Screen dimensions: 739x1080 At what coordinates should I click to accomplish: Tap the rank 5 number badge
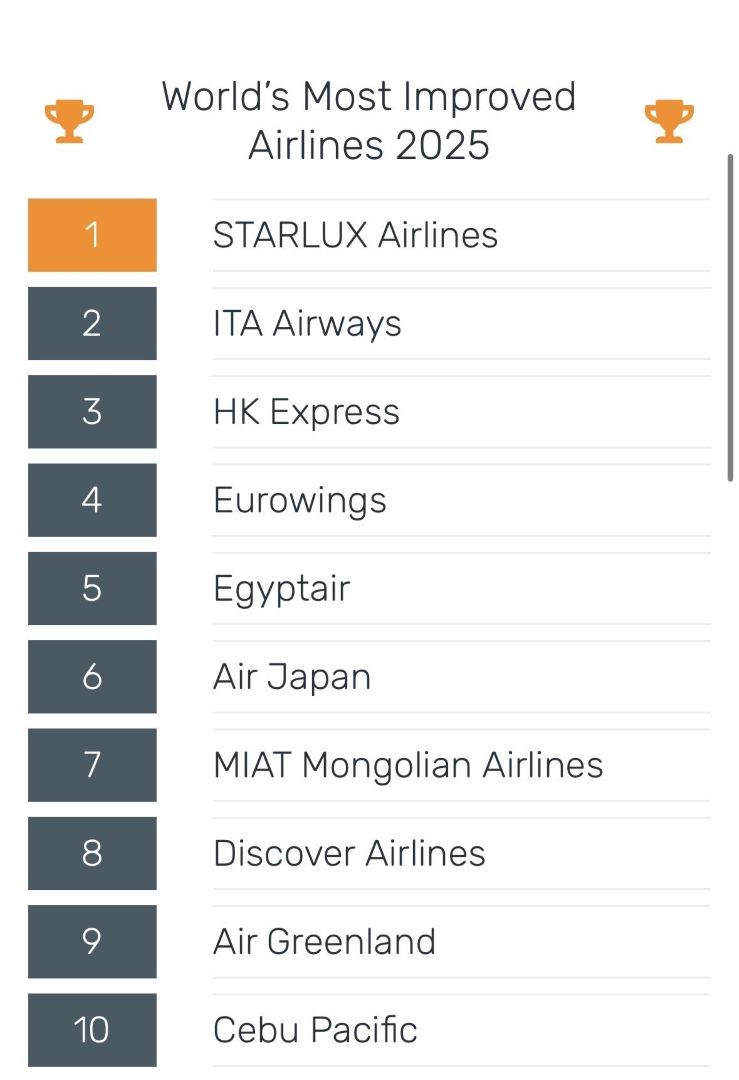[92, 588]
